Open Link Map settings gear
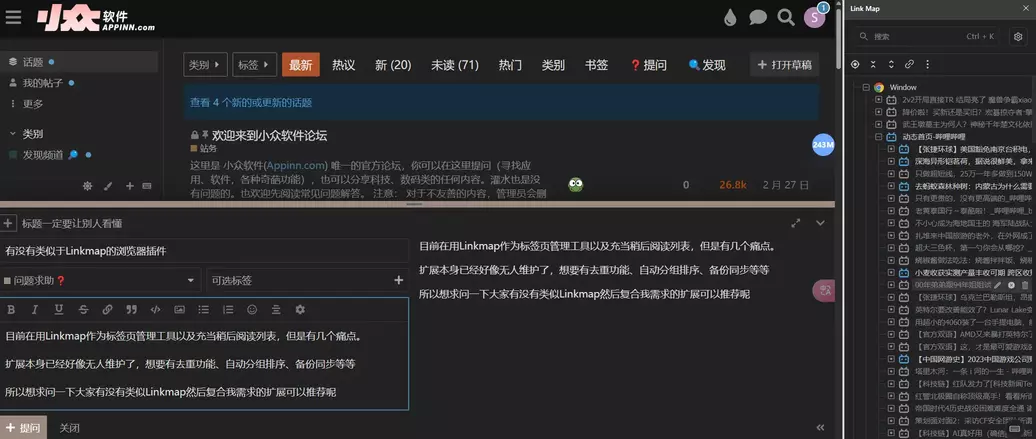This screenshot has width=1036, height=439. pyautogui.click(x=1018, y=37)
